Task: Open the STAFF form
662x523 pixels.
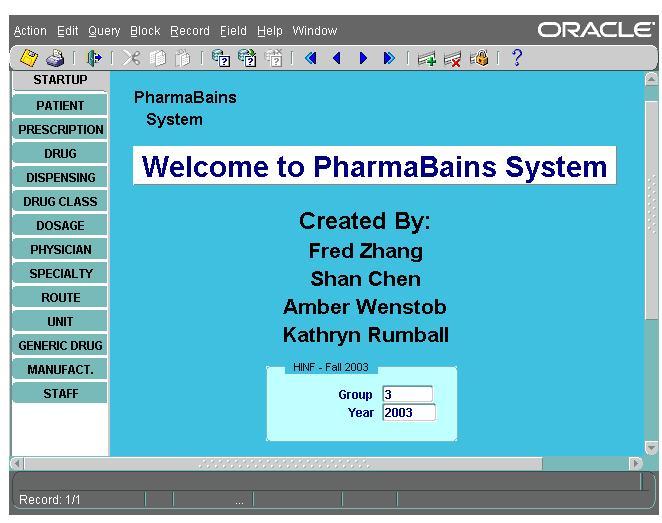Action: [x=60, y=394]
